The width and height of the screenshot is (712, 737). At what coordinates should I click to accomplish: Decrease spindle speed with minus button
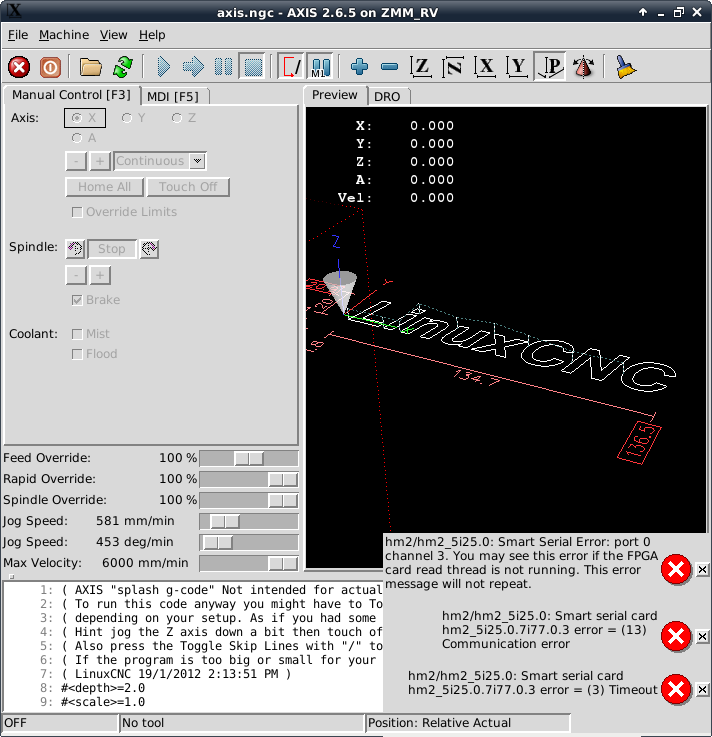(76, 275)
